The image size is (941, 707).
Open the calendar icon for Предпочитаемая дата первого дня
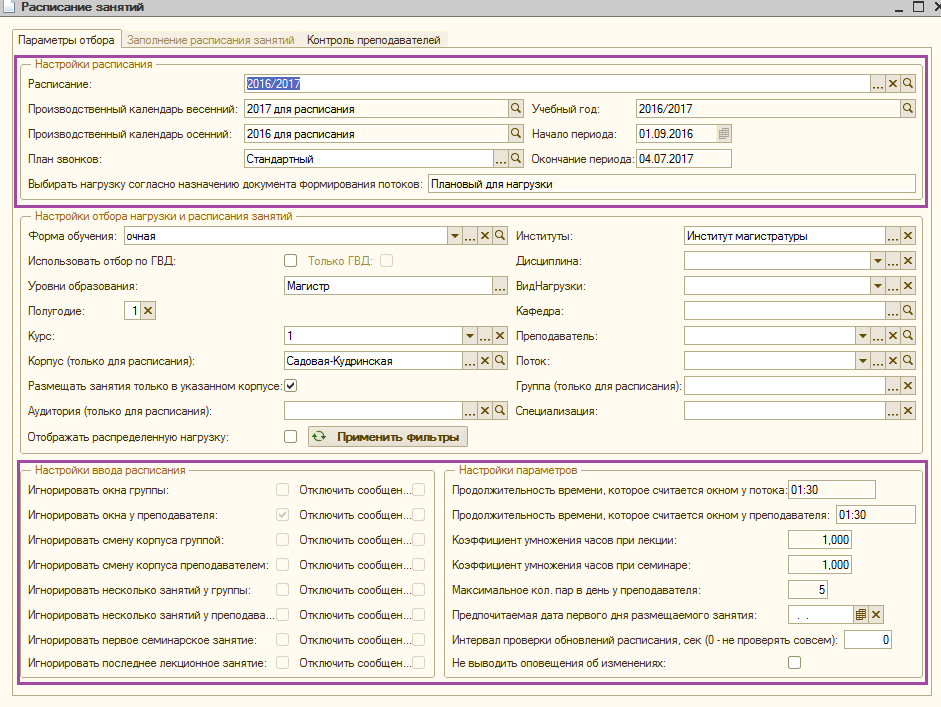[x=861, y=615]
